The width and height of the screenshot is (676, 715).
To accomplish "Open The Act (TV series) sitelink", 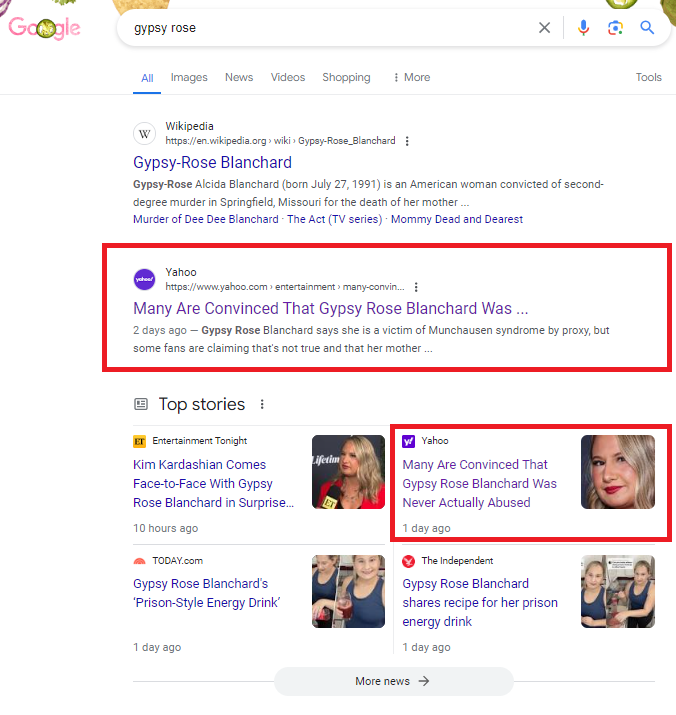I will (x=334, y=219).
